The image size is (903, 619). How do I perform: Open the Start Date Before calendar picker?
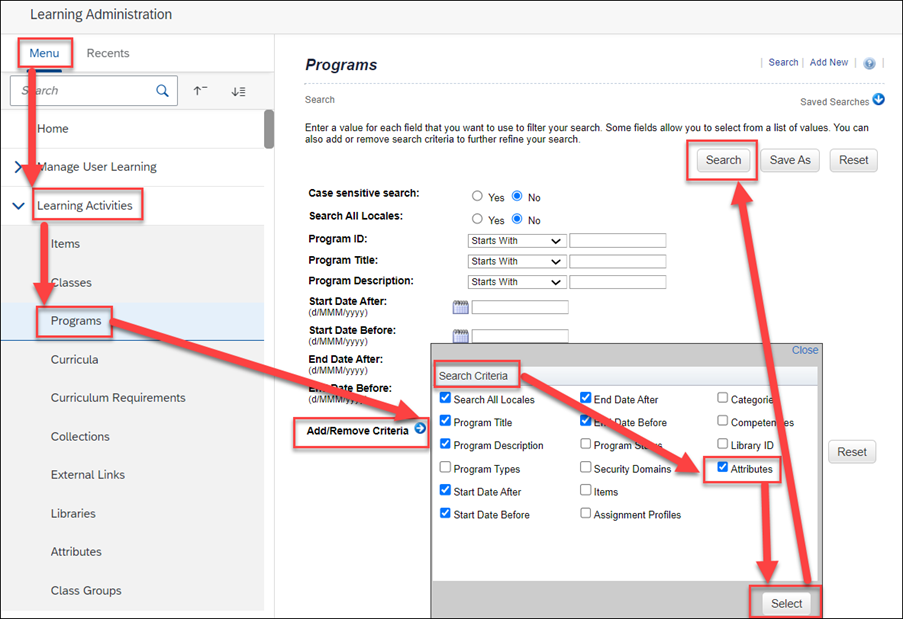point(461,336)
